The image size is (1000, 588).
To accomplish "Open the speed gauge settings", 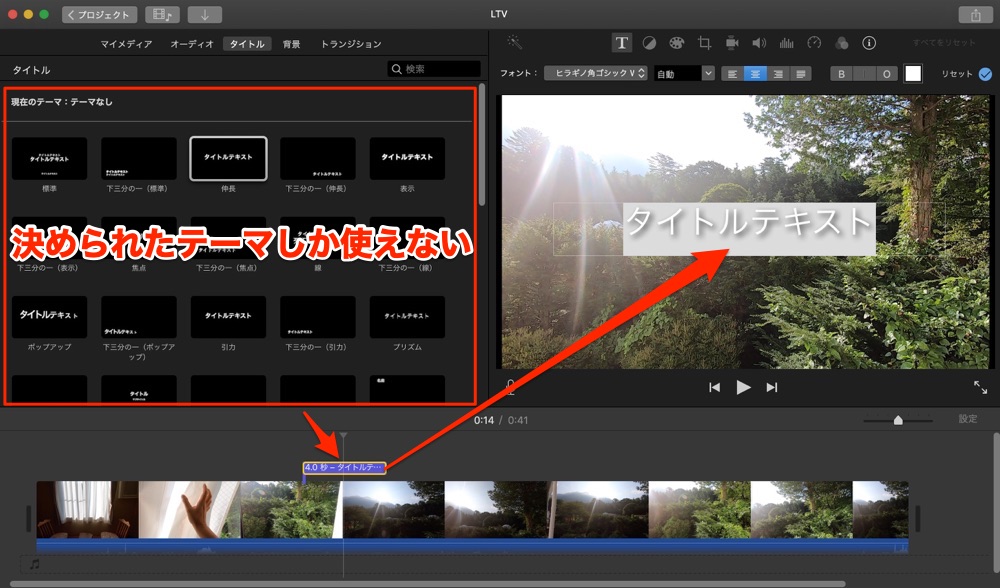I will pyautogui.click(x=814, y=43).
